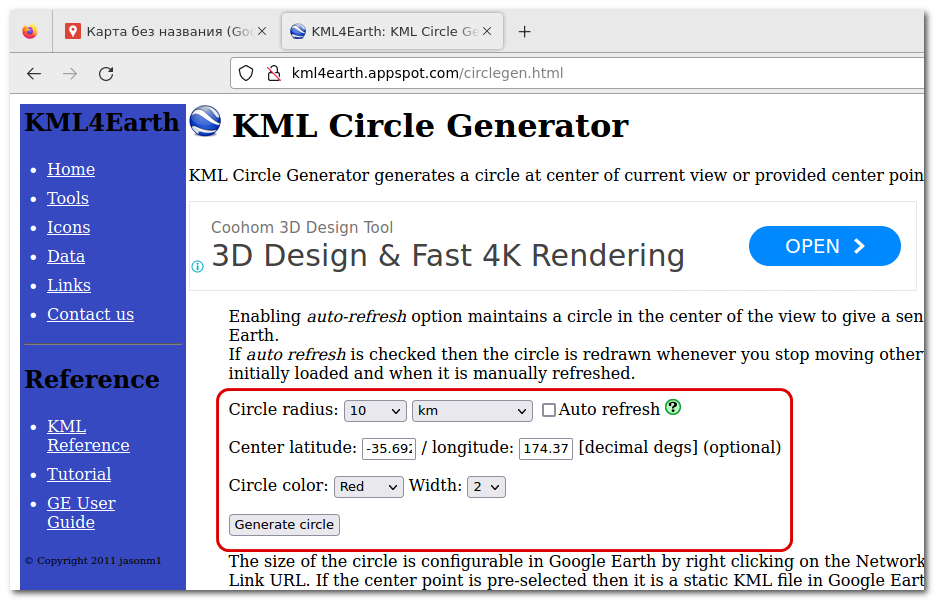This screenshot has height=601, width=935.
Task: Click the Google Maps favicon in the first tab
Action: pyautogui.click(x=73, y=31)
